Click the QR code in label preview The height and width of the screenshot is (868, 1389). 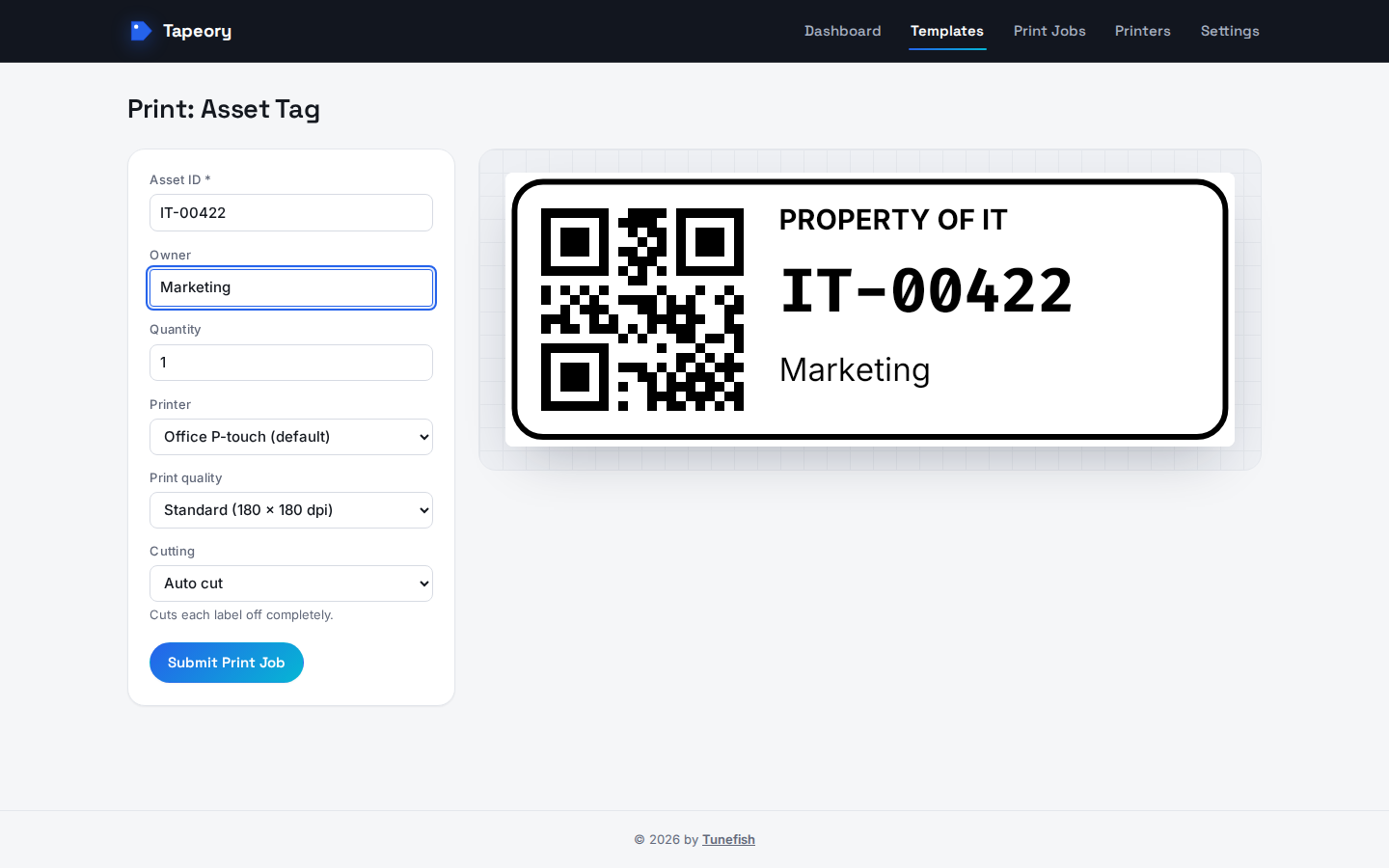point(642,310)
